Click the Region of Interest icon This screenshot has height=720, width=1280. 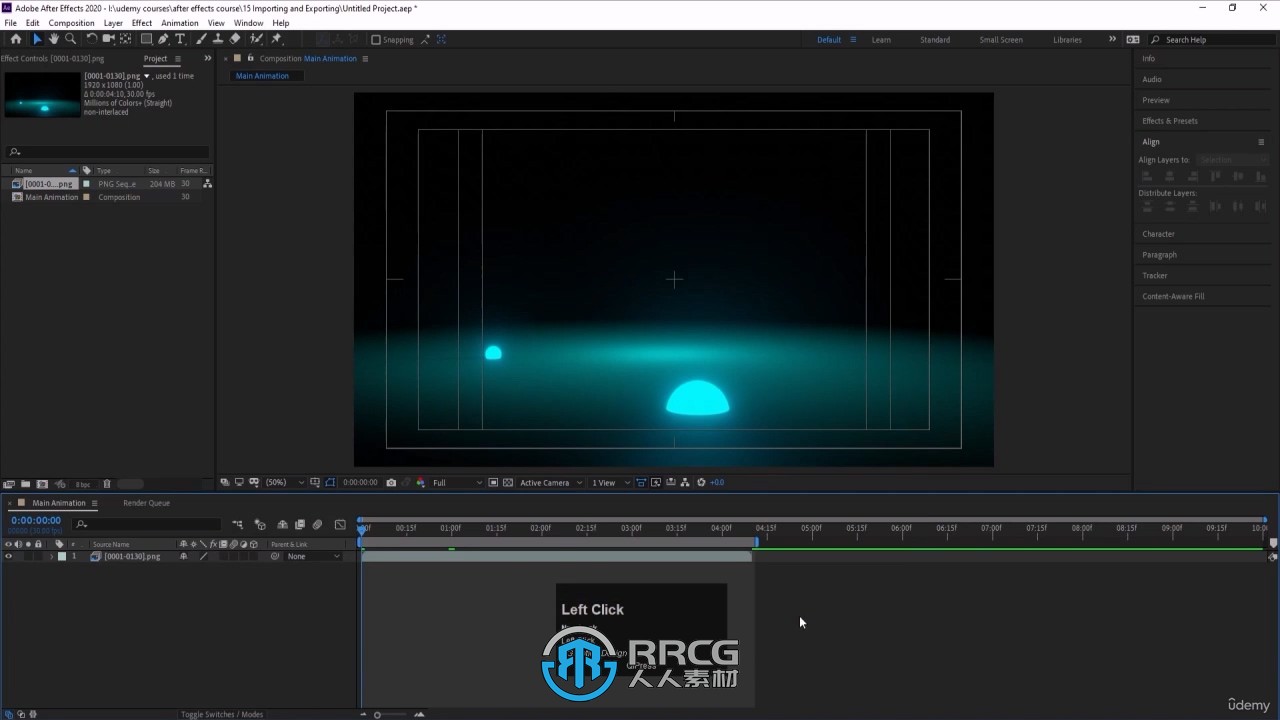pos(492,482)
